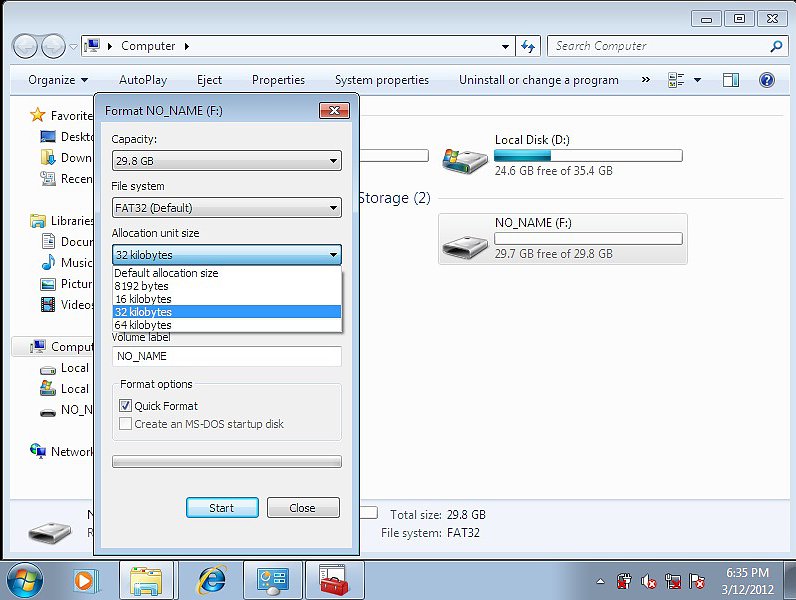796x600 pixels.
Task: Uncheck the Quick Format checkbox
Action: [126, 406]
